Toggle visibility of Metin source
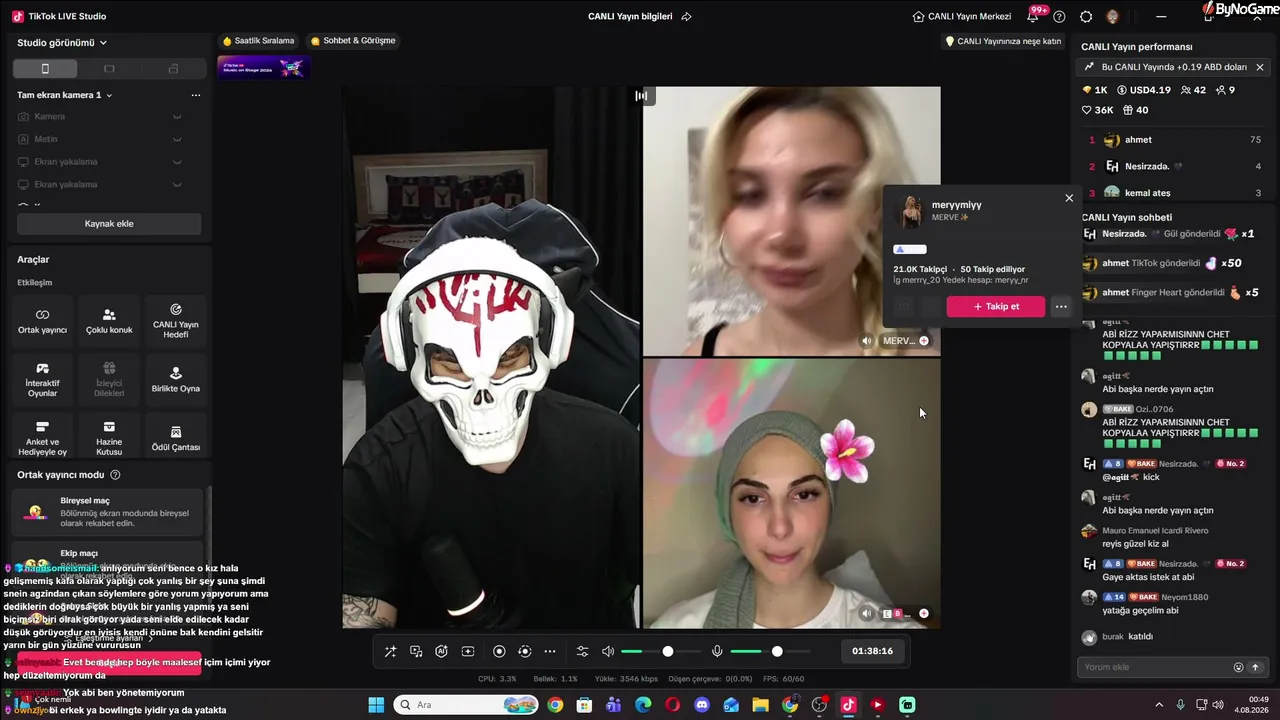The image size is (1280, 720). click(x=177, y=139)
